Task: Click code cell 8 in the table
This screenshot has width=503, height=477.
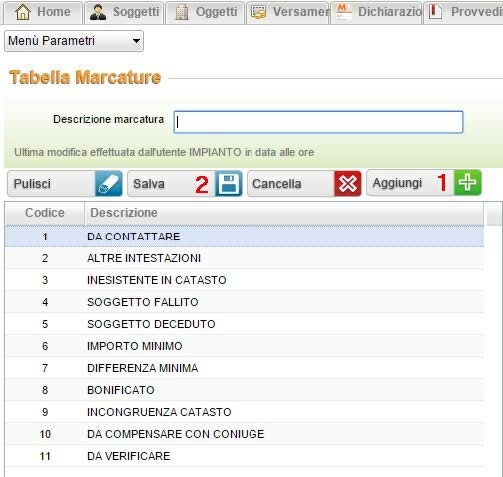Action: [45, 390]
